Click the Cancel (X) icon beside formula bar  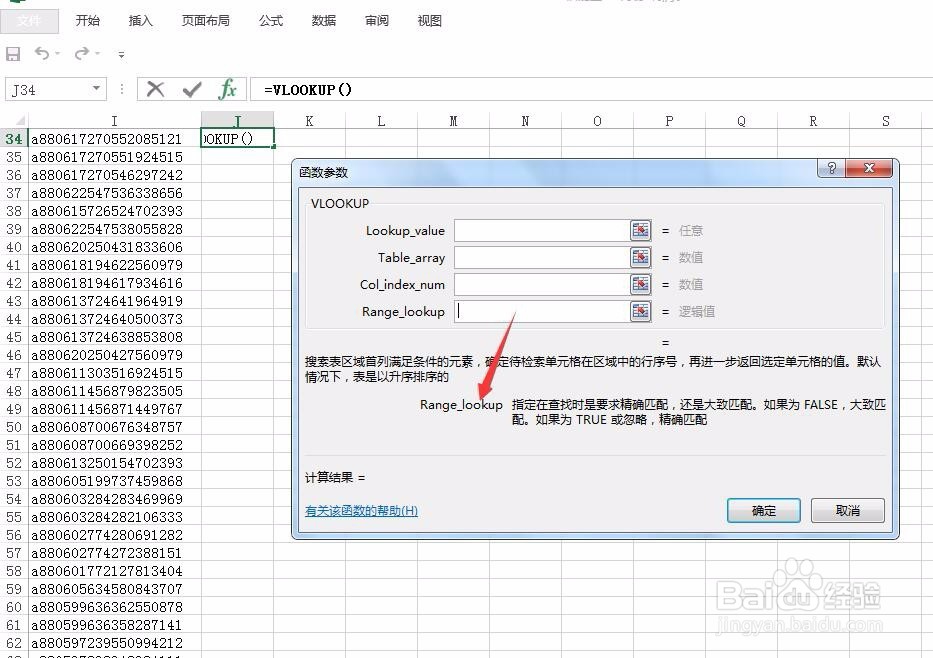(x=155, y=89)
